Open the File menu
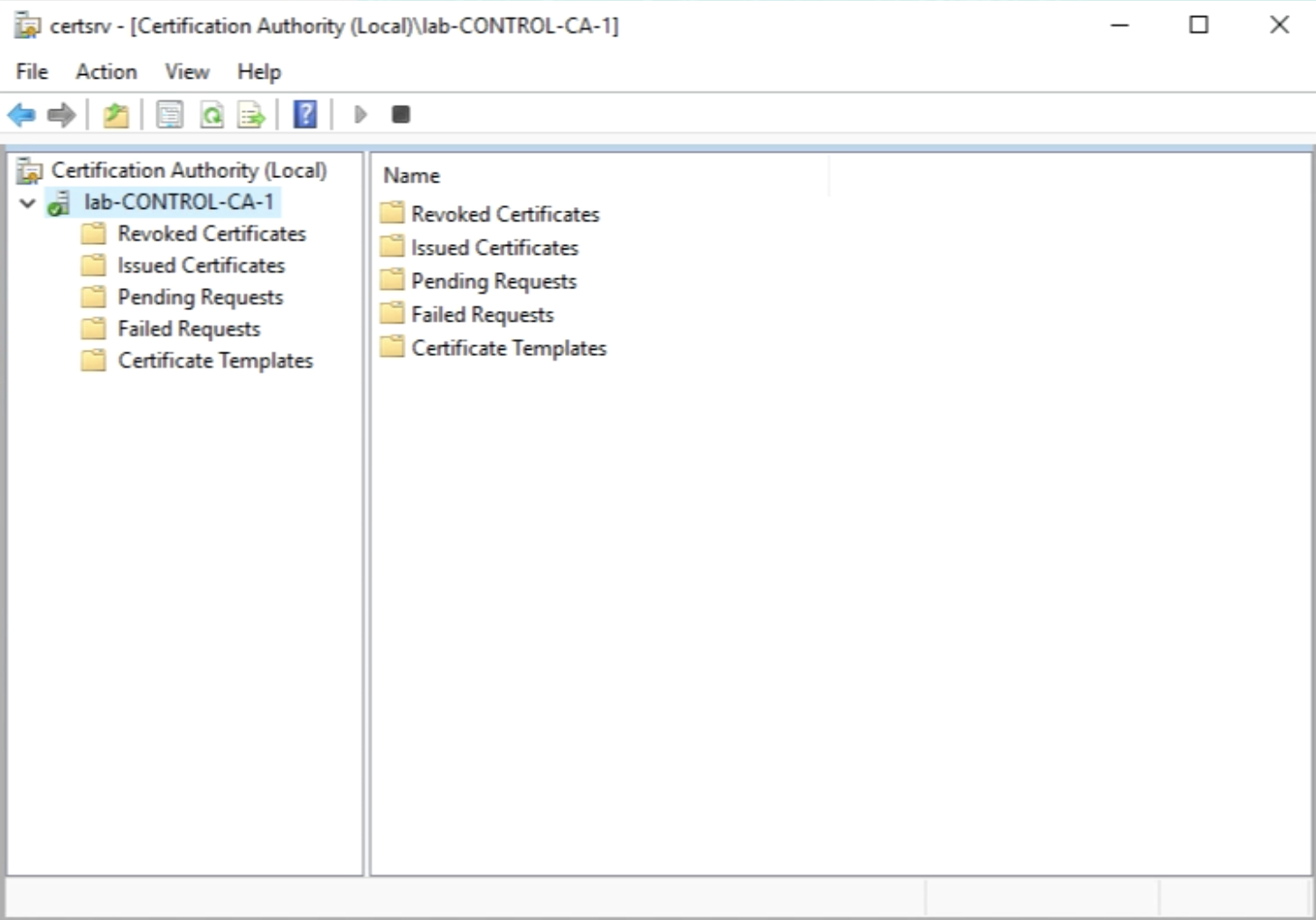 tap(32, 71)
